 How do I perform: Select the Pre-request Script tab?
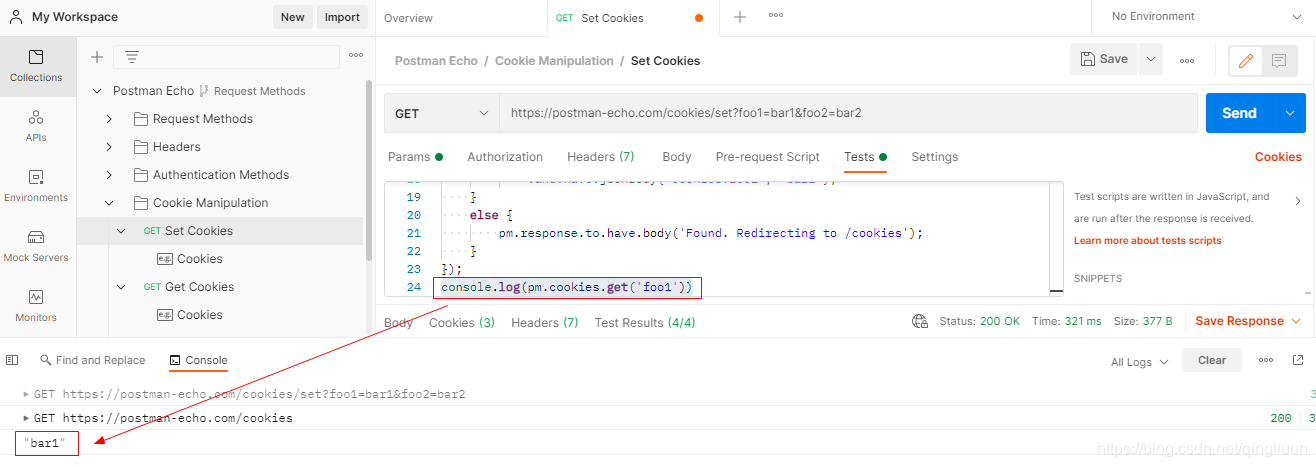pos(768,157)
